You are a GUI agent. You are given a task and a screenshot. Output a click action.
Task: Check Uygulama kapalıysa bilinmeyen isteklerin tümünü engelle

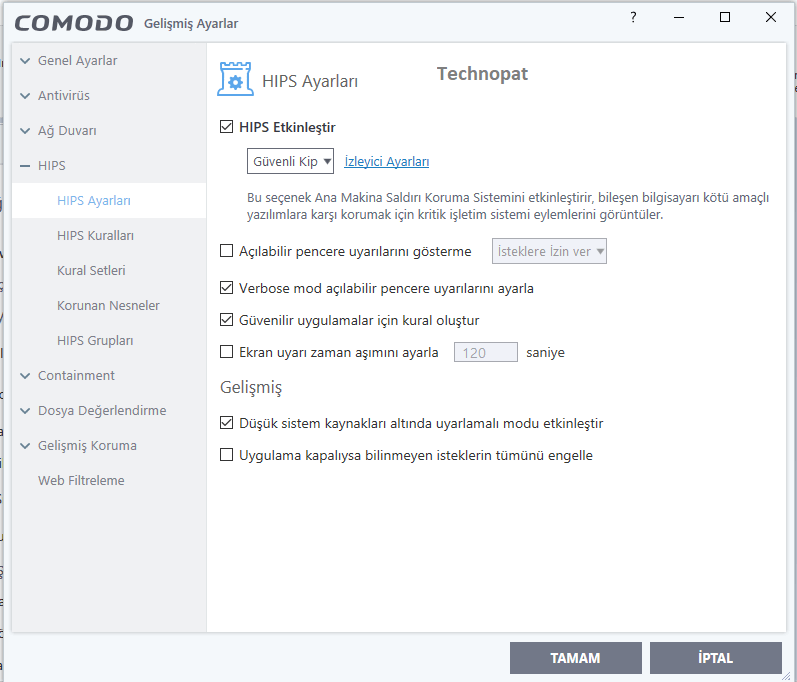coord(226,454)
